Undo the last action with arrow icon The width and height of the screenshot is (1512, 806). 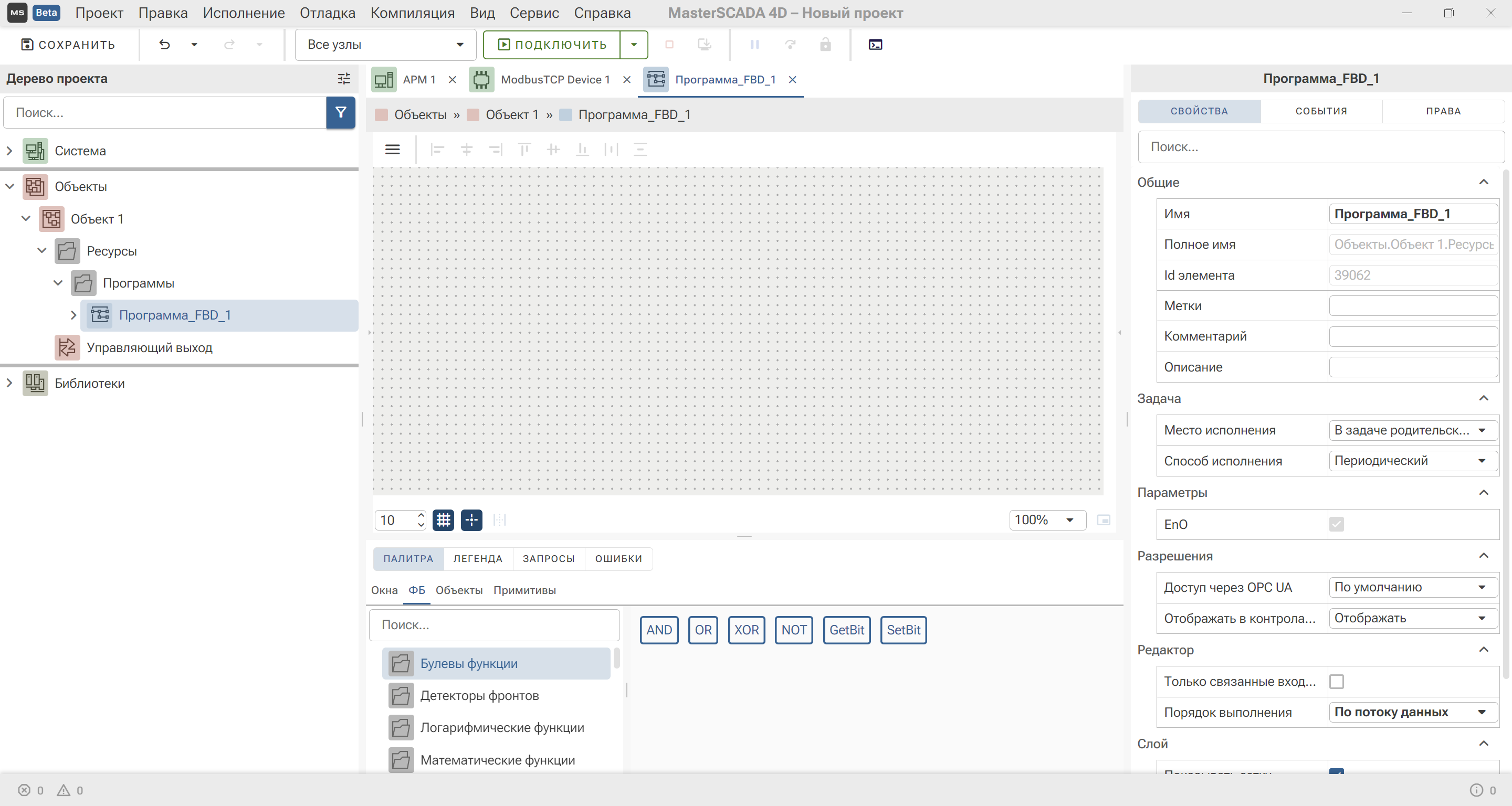[164, 45]
